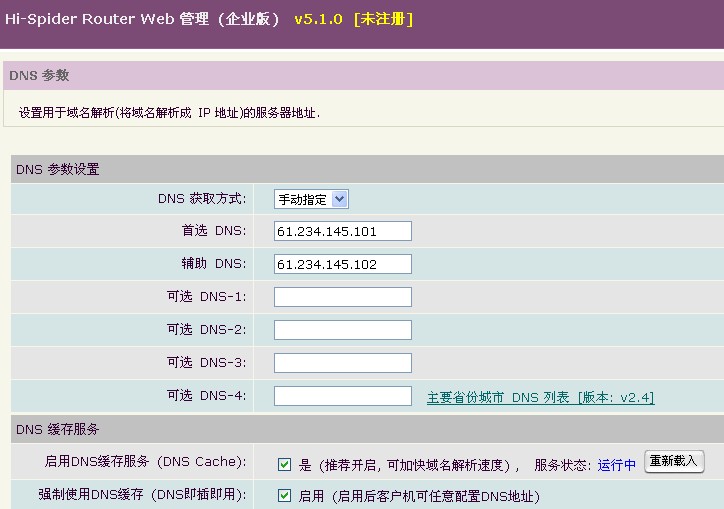Focus the 可选 DNS-4 input field
This screenshot has height=509, width=724.
point(343,396)
